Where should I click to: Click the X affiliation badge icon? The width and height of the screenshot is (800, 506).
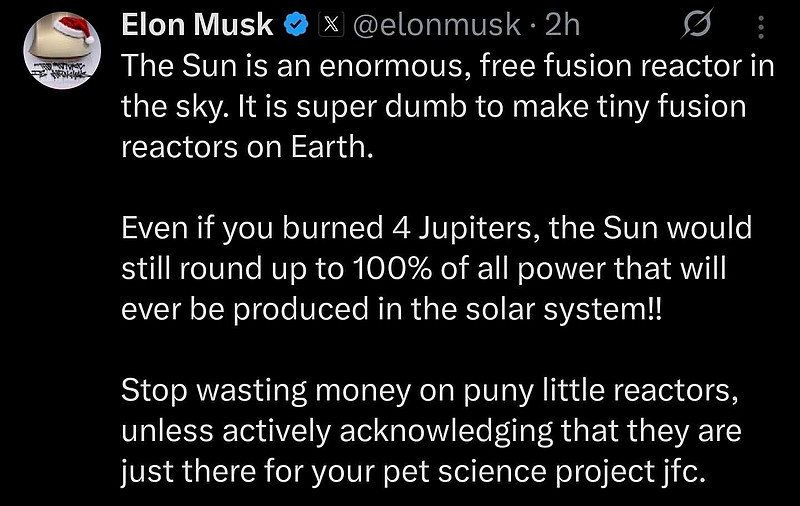point(327,25)
